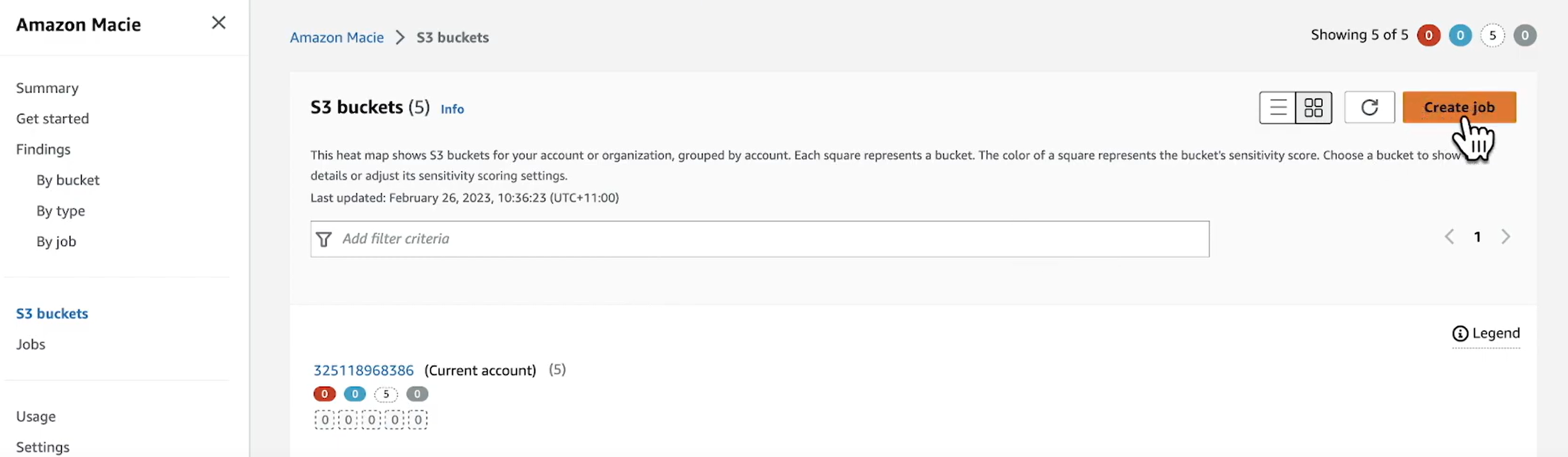Viewport: 1568px width, 457px height.
Task: Click the Last updated timestamp text
Action: click(x=465, y=197)
